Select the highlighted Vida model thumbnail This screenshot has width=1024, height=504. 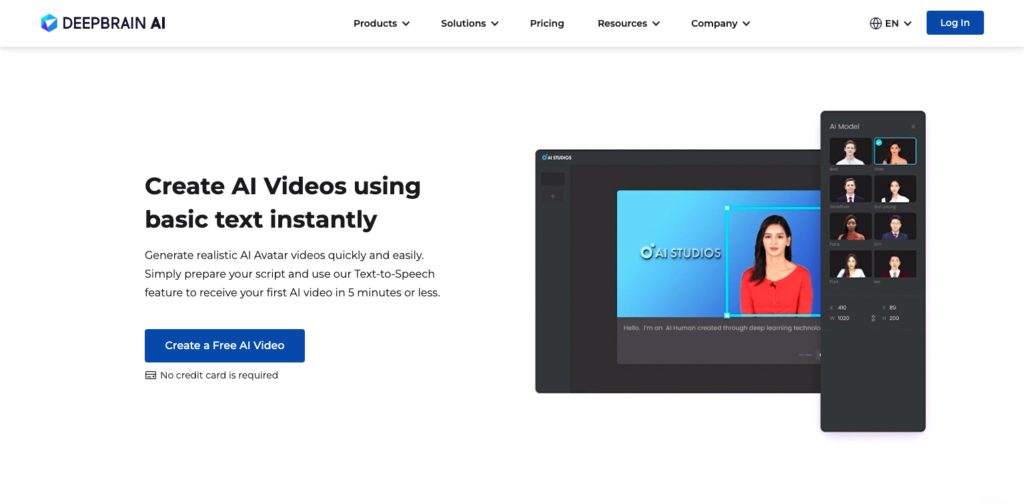point(895,151)
